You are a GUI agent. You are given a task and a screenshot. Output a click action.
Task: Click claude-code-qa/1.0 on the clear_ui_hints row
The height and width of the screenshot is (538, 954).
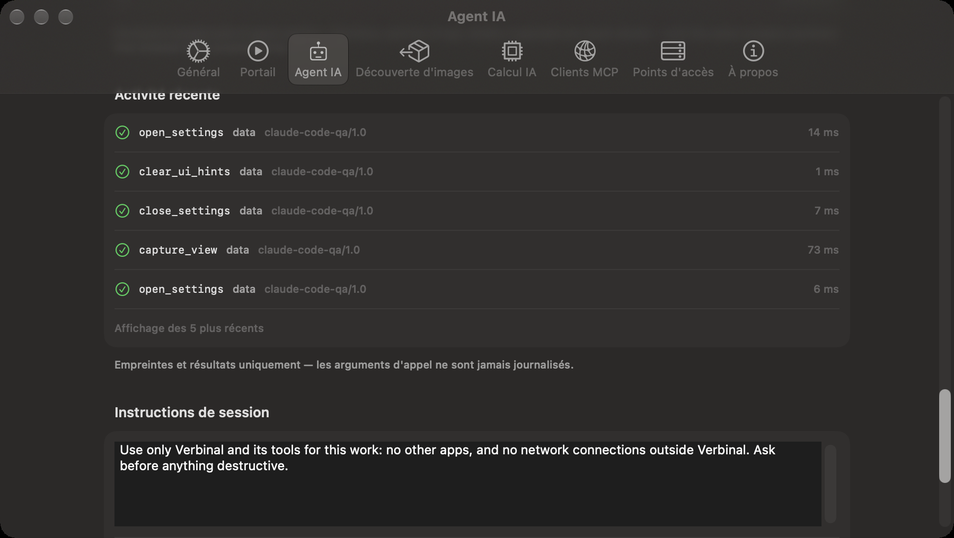pyautogui.click(x=322, y=172)
